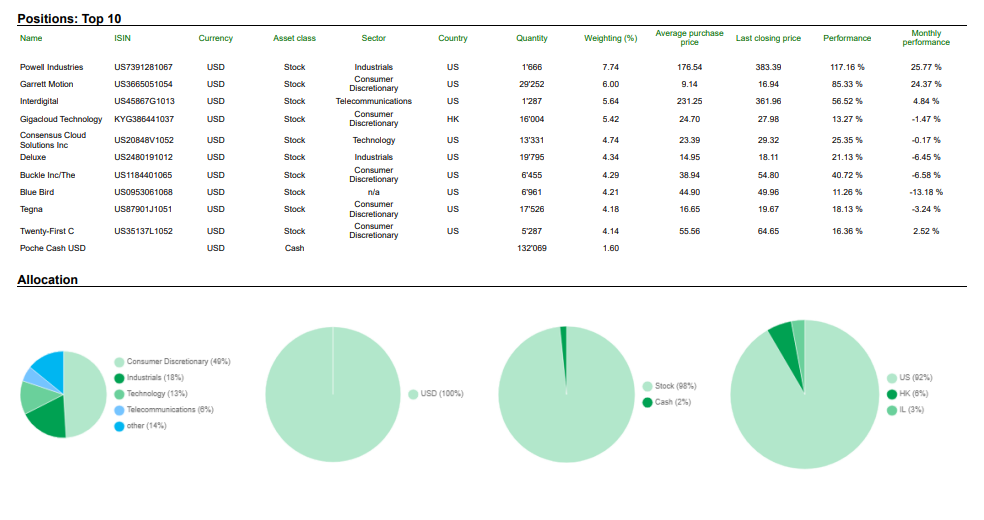Open the Powell Industries position
This screenshot has width=984, height=520.
click(52, 67)
